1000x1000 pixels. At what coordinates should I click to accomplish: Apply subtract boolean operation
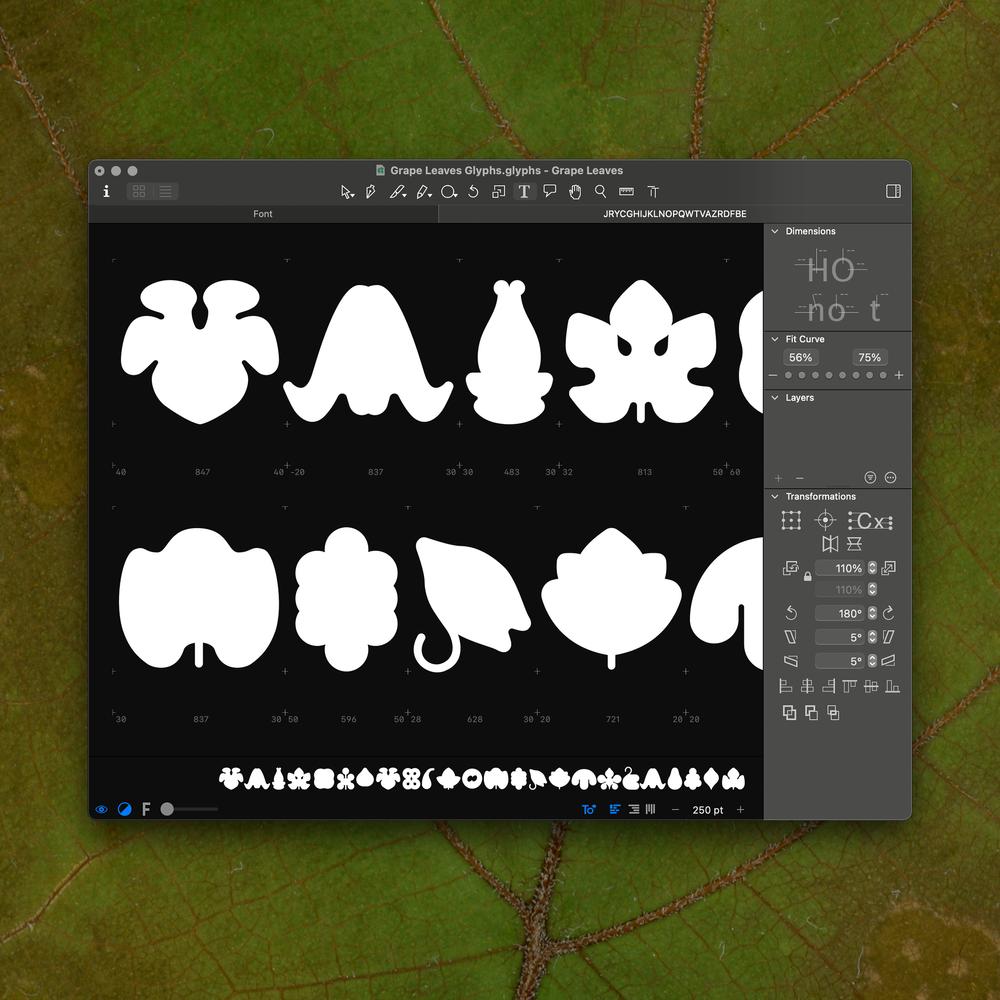[811, 713]
